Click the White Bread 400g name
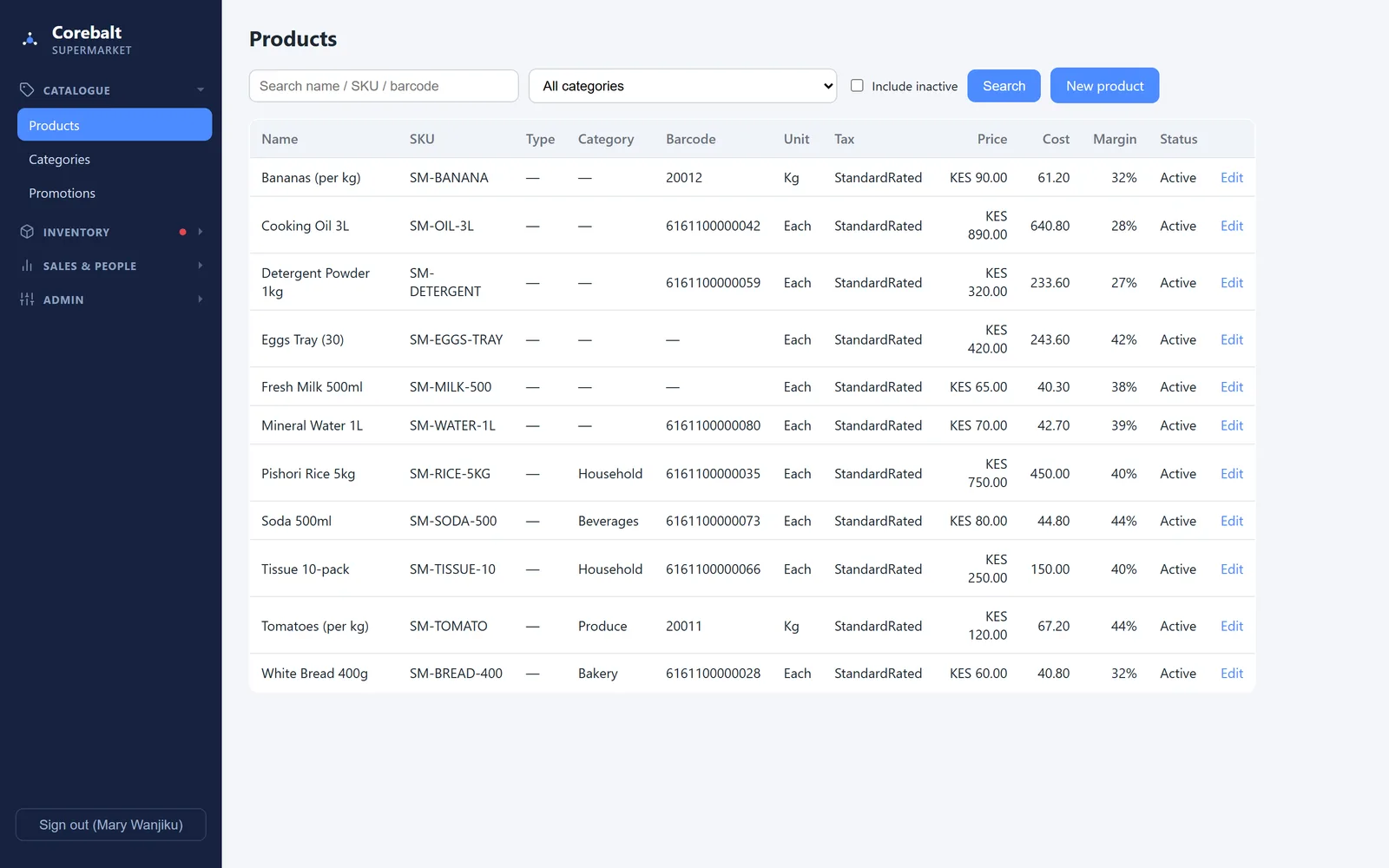Viewport: 1389px width, 868px height. coord(314,674)
